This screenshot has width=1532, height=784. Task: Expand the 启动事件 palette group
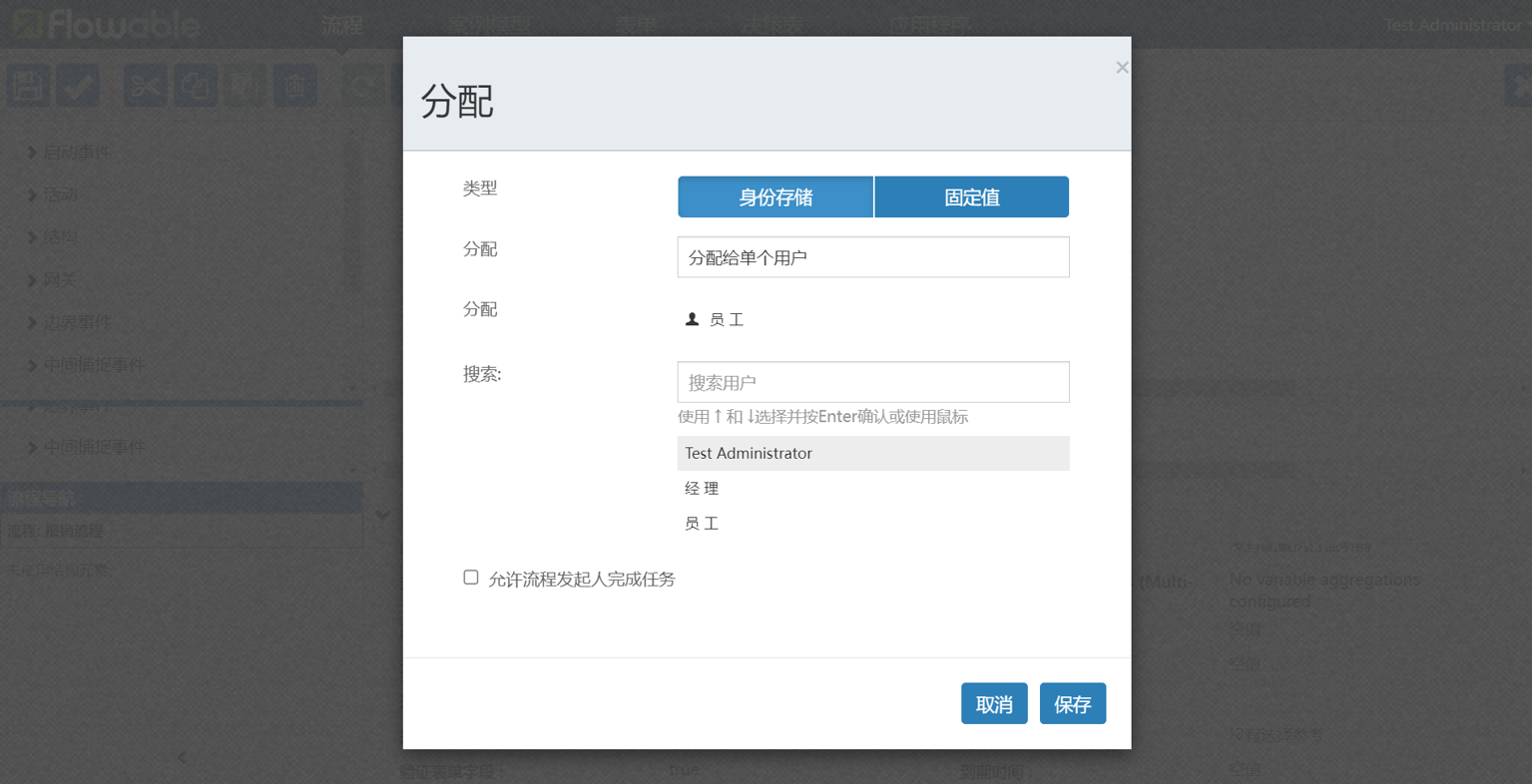tap(76, 153)
